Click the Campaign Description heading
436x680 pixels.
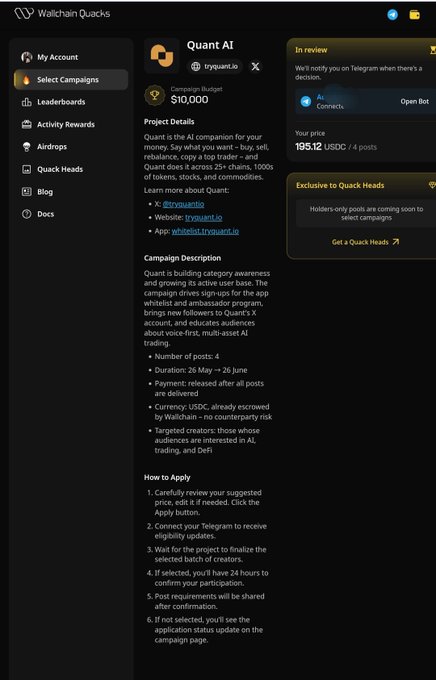pos(182,258)
